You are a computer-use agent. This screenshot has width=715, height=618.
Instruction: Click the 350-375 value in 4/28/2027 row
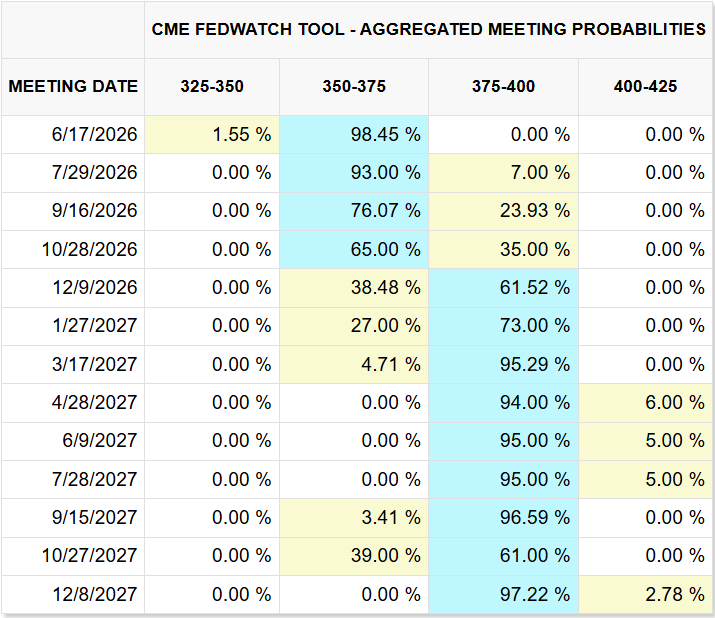[354, 402]
